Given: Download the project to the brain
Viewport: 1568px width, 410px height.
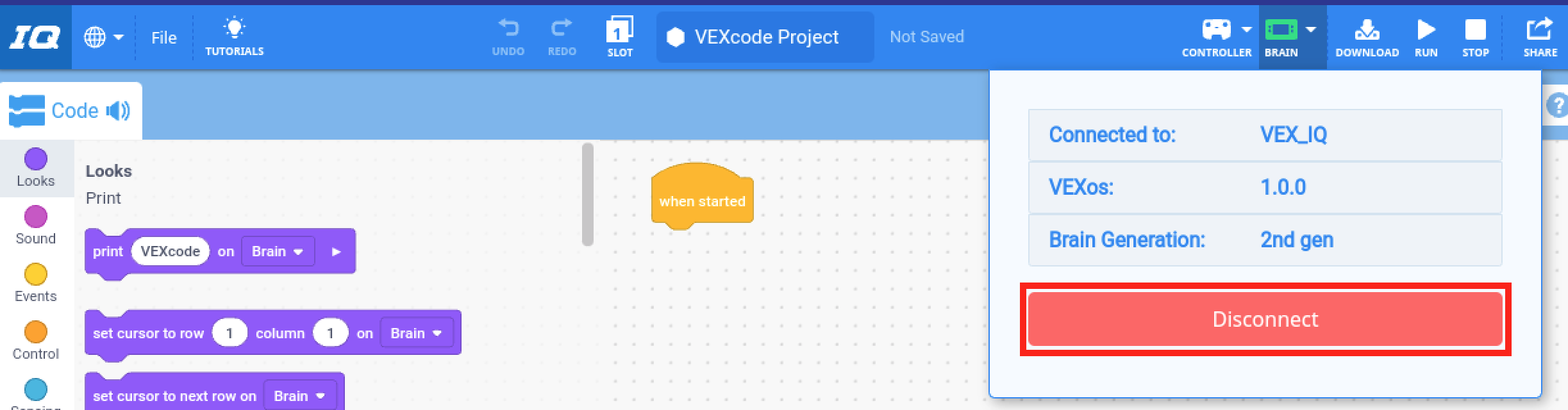Looking at the screenshot, I should [x=1367, y=30].
